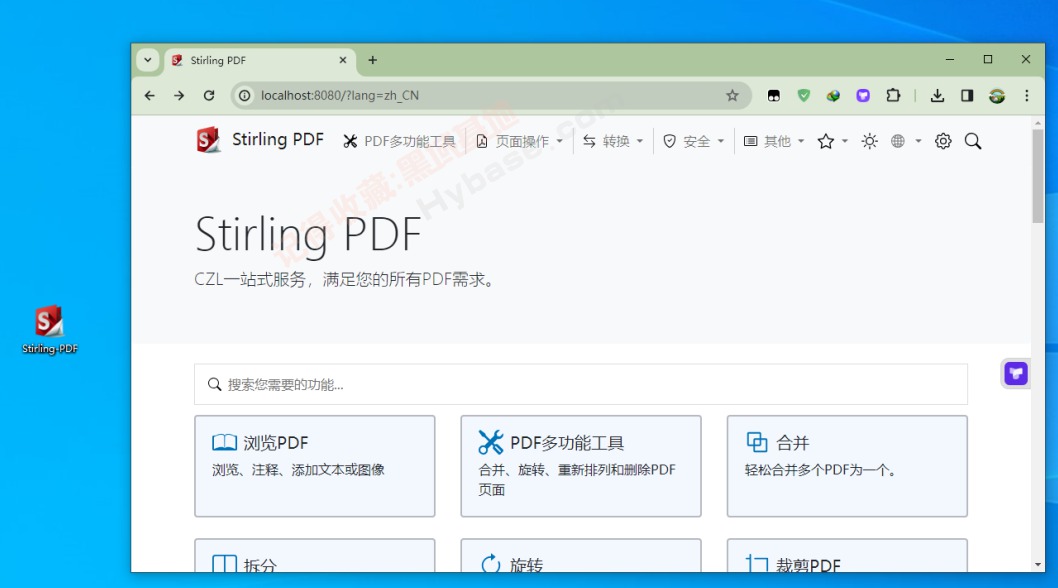Click the page vertical scrollbar thumb

click(1038, 176)
